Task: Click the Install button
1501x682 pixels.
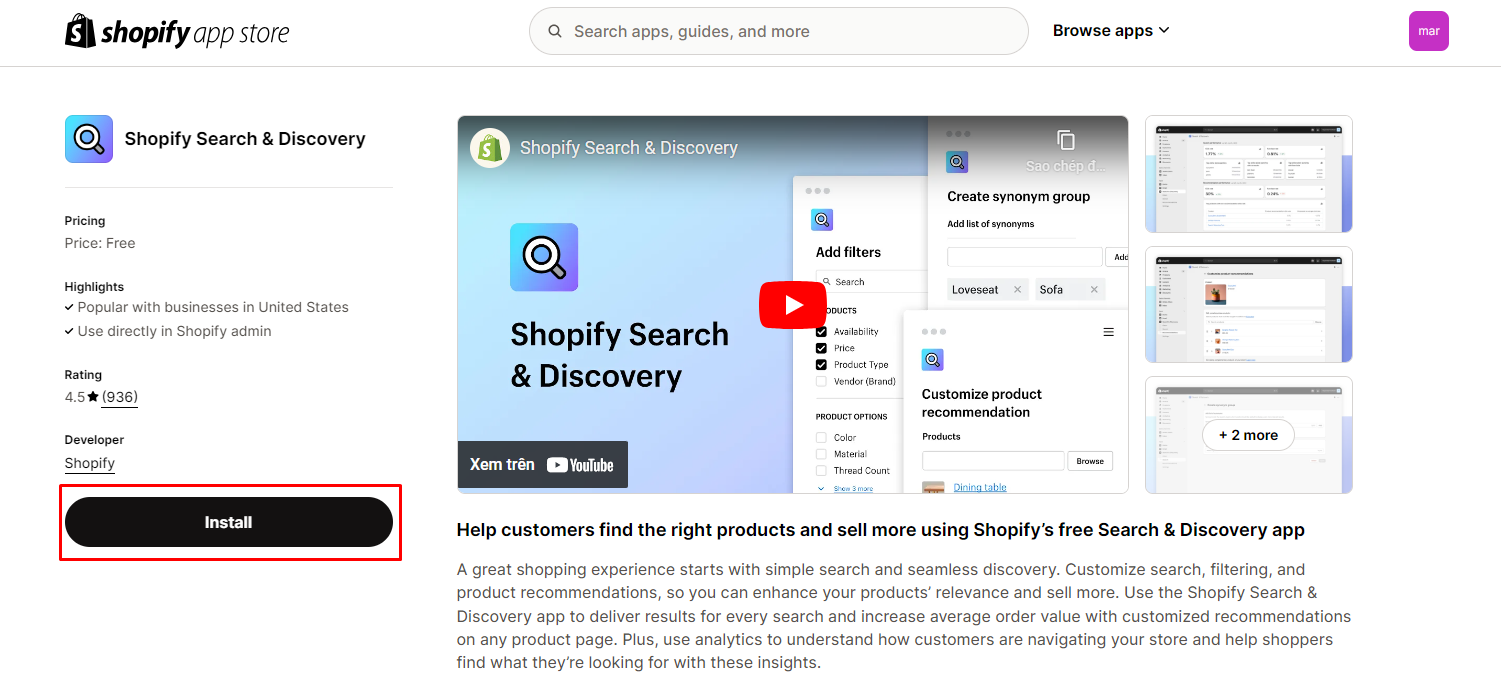Action: [228, 521]
